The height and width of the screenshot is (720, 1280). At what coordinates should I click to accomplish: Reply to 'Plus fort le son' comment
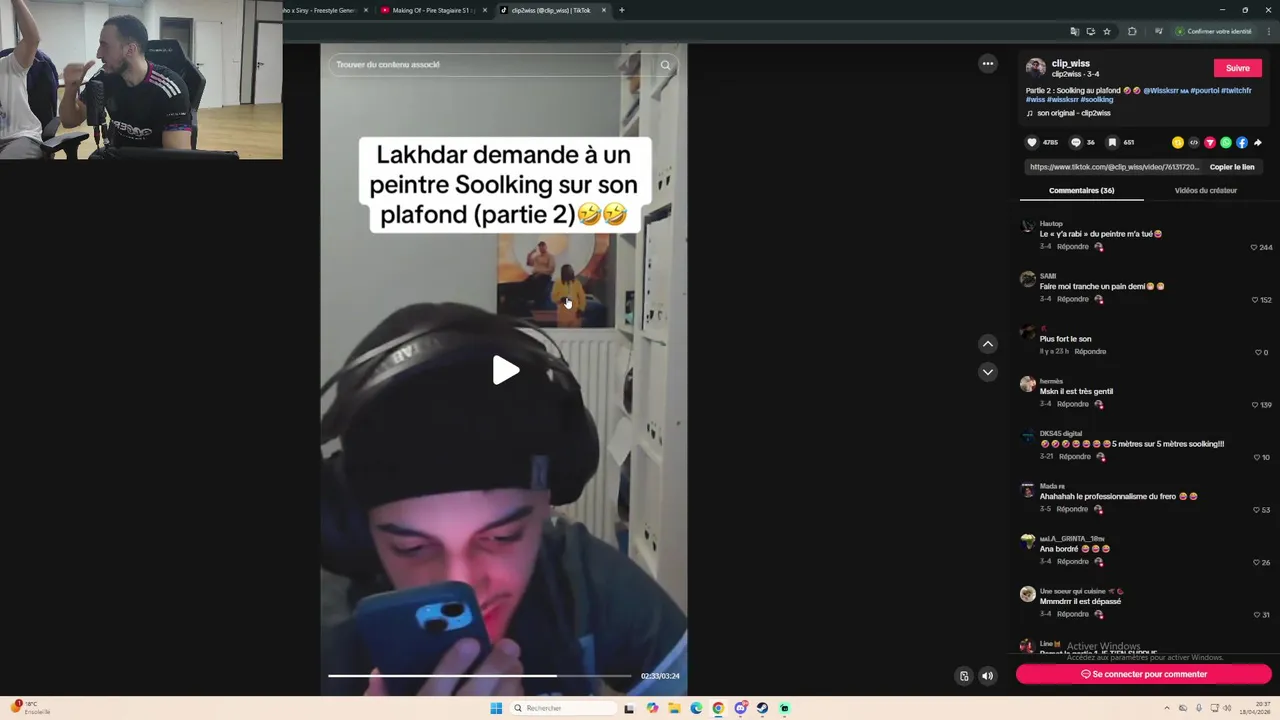coord(1090,352)
